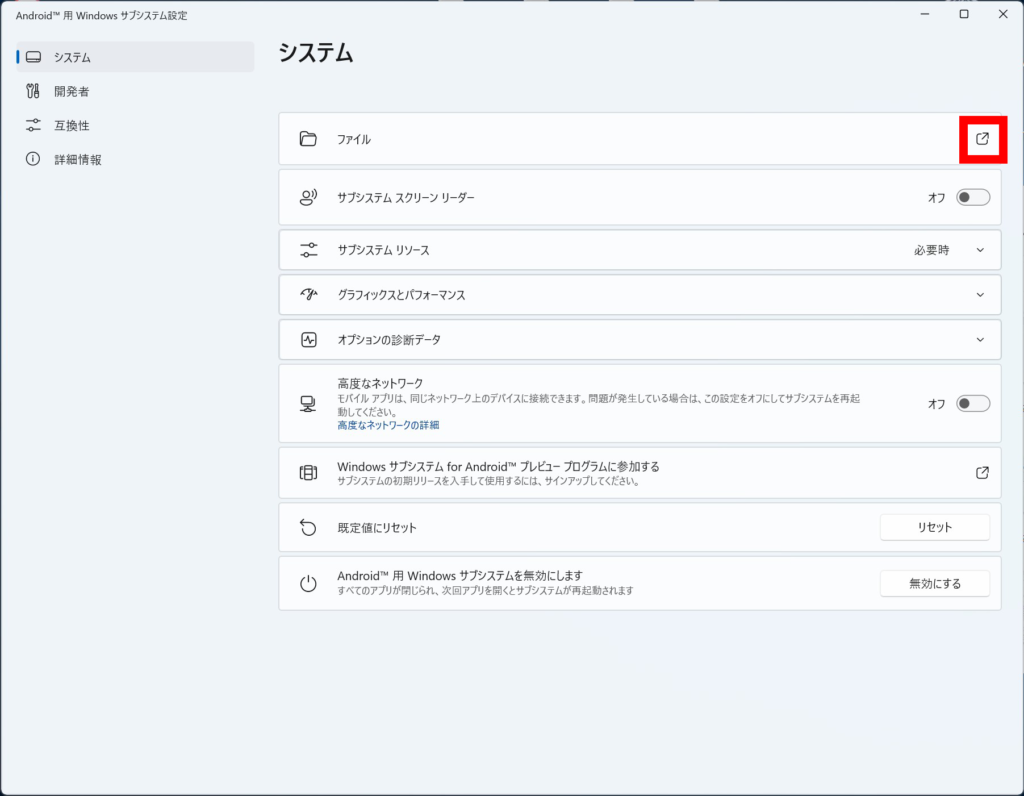Screen dimensions: 1024x796
Task: Click the preview program icon beside Windows サブシステム for Android
Action: pyautogui.click(x=308, y=473)
